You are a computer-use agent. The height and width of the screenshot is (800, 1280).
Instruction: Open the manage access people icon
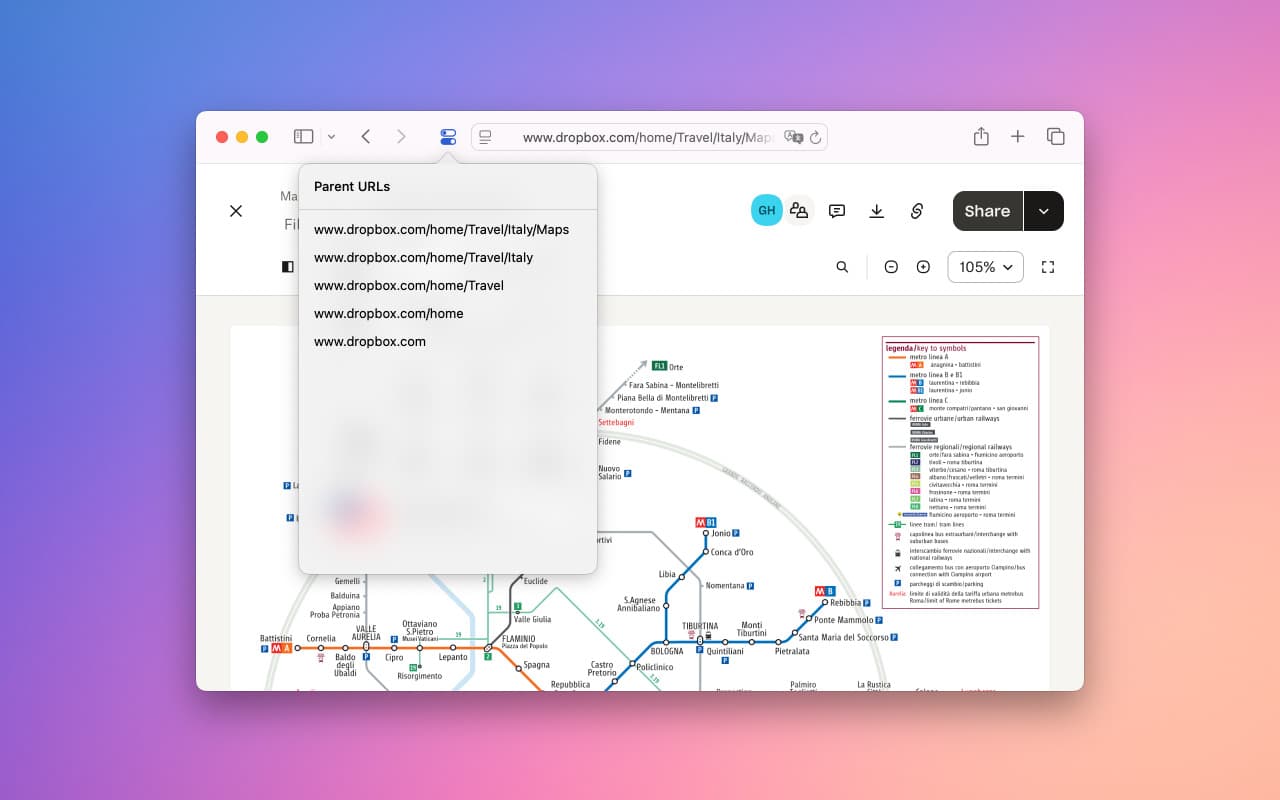[x=799, y=210]
